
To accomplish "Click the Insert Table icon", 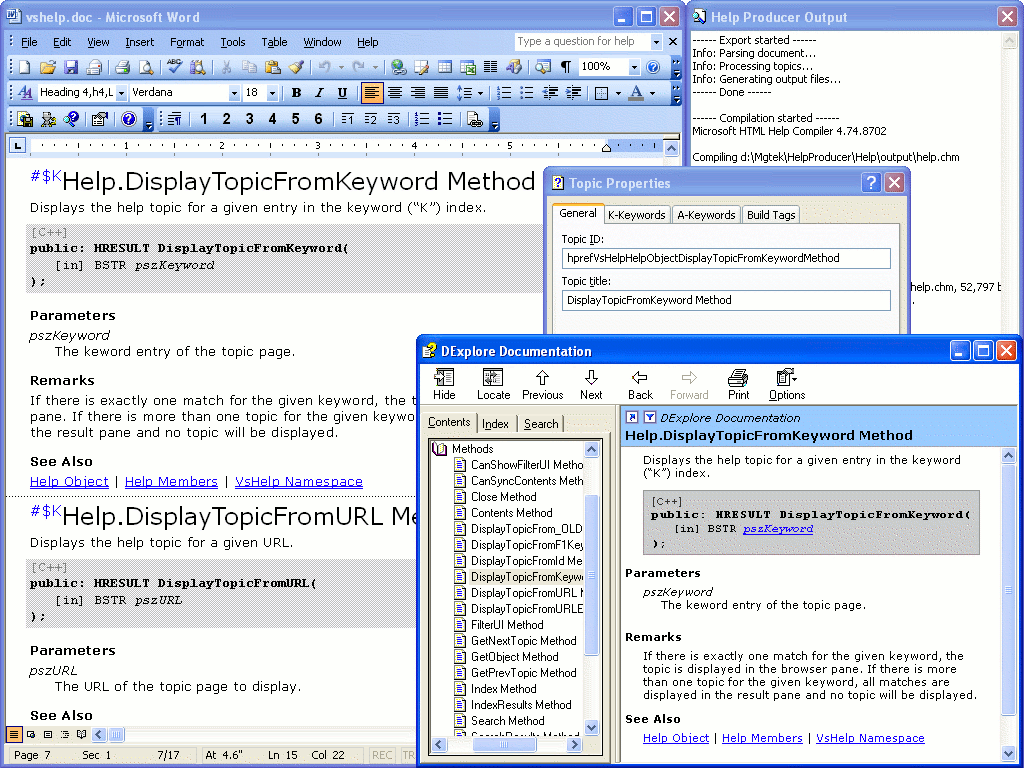I will (445, 67).
